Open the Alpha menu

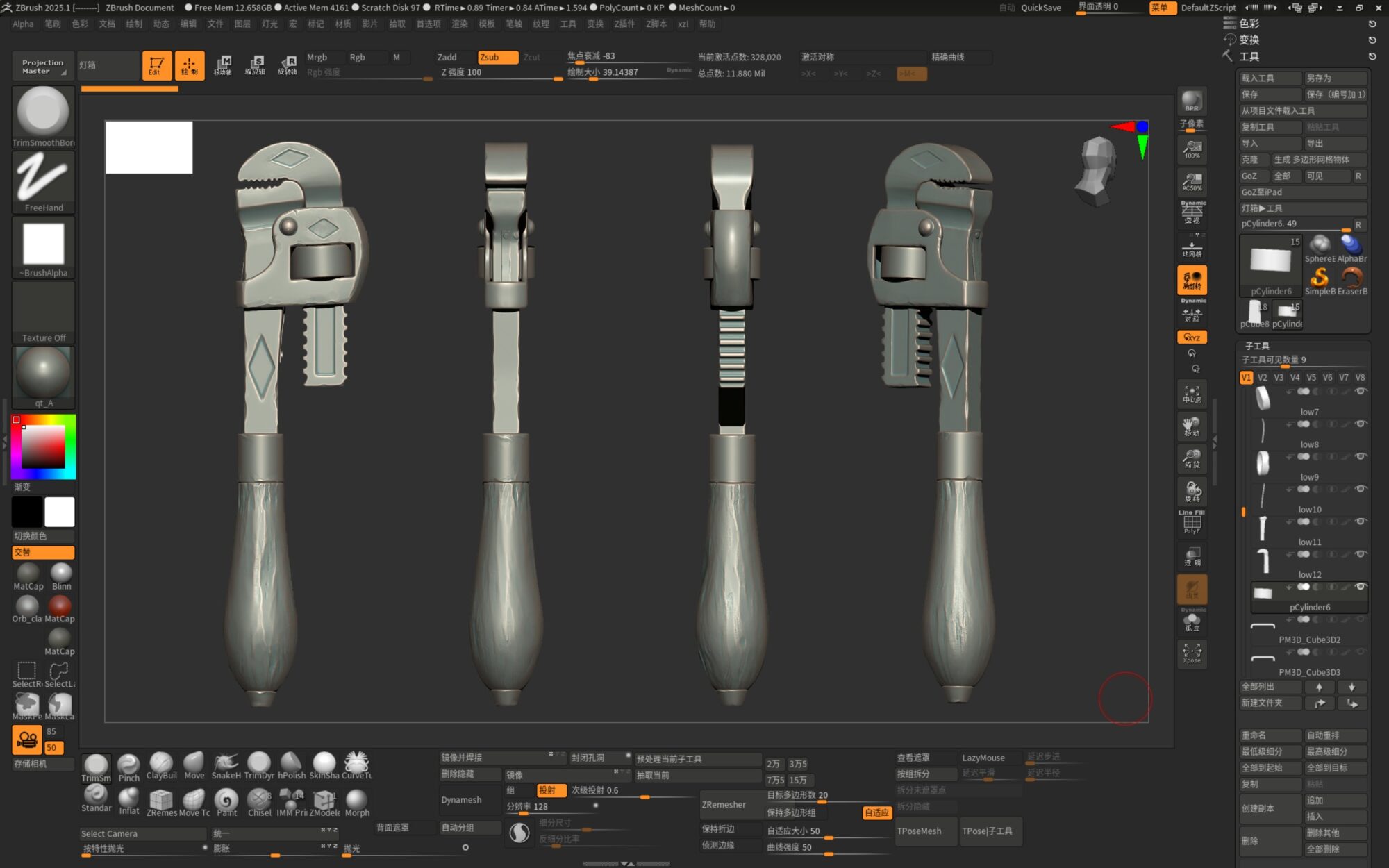[x=23, y=24]
